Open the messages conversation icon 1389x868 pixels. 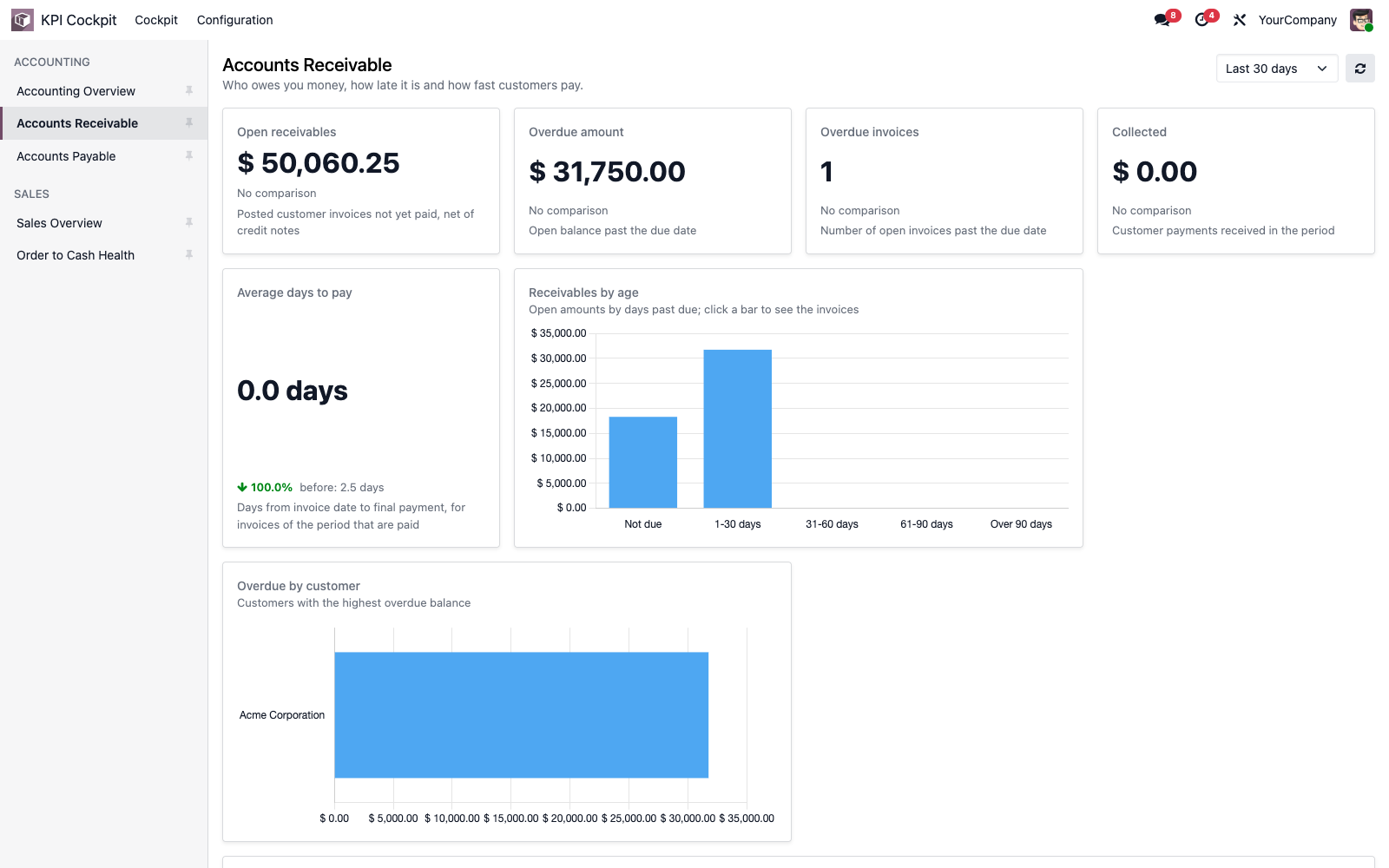[1162, 20]
